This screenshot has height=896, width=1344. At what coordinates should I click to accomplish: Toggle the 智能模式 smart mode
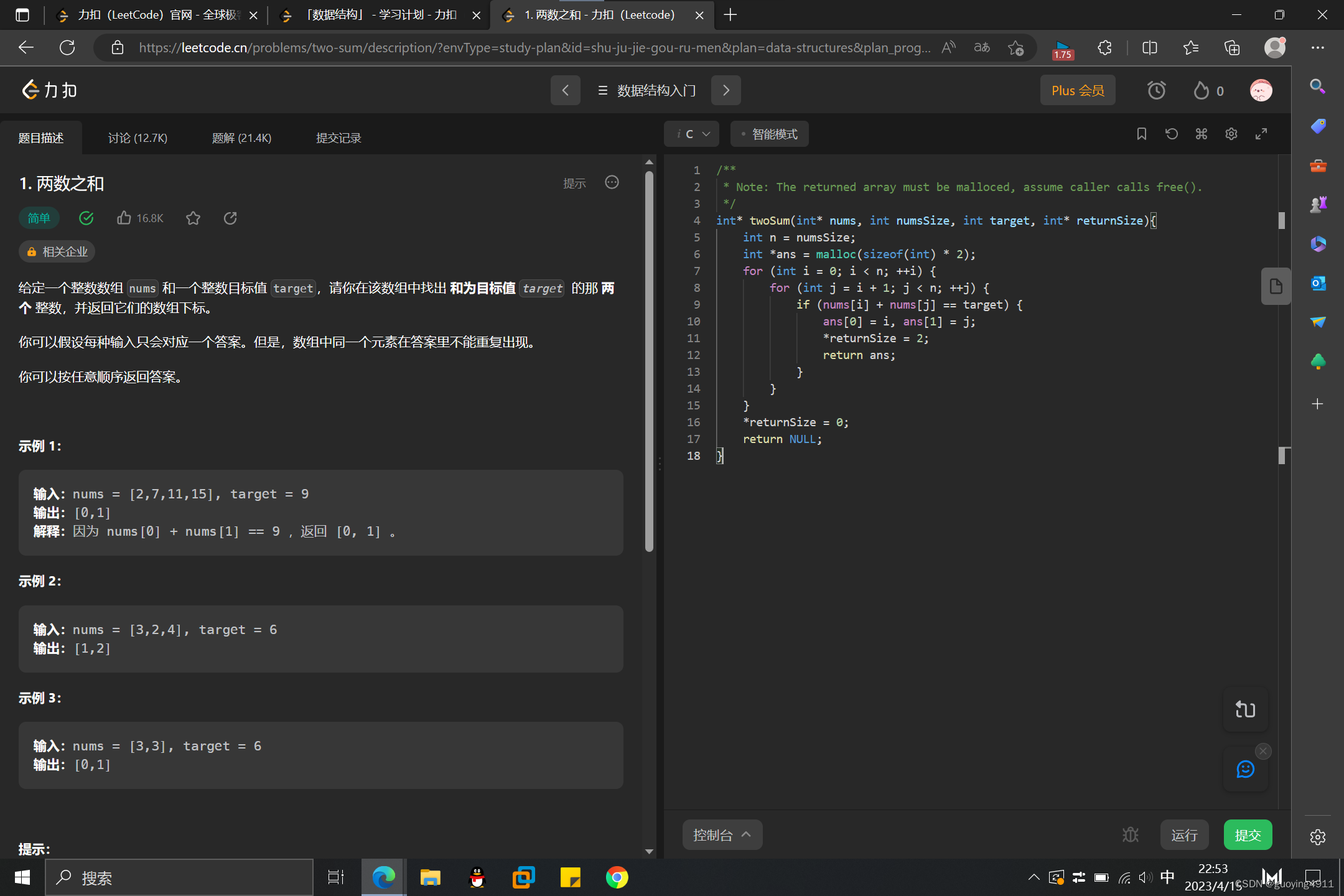(x=769, y=134)
